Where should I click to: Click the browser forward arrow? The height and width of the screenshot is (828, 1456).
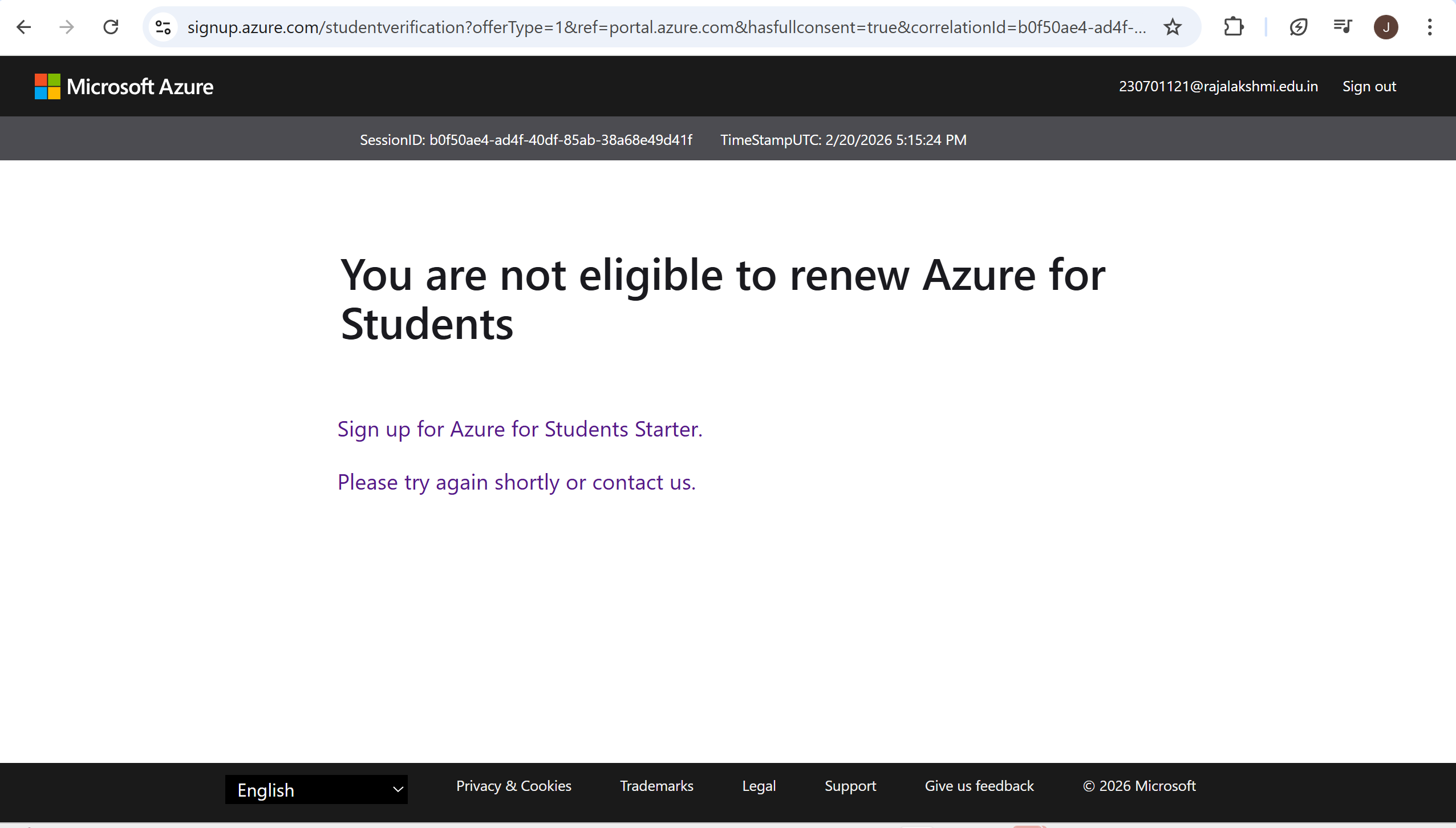click(x=67, y=27)
